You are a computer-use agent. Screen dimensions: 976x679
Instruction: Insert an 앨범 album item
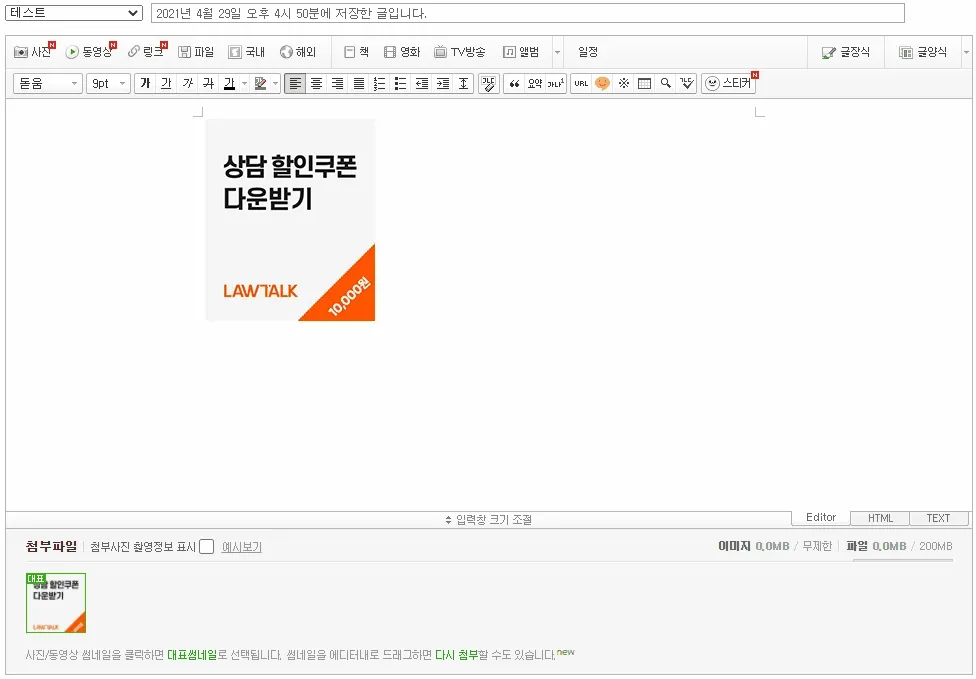pyautogui.click(x=521, y=52)
